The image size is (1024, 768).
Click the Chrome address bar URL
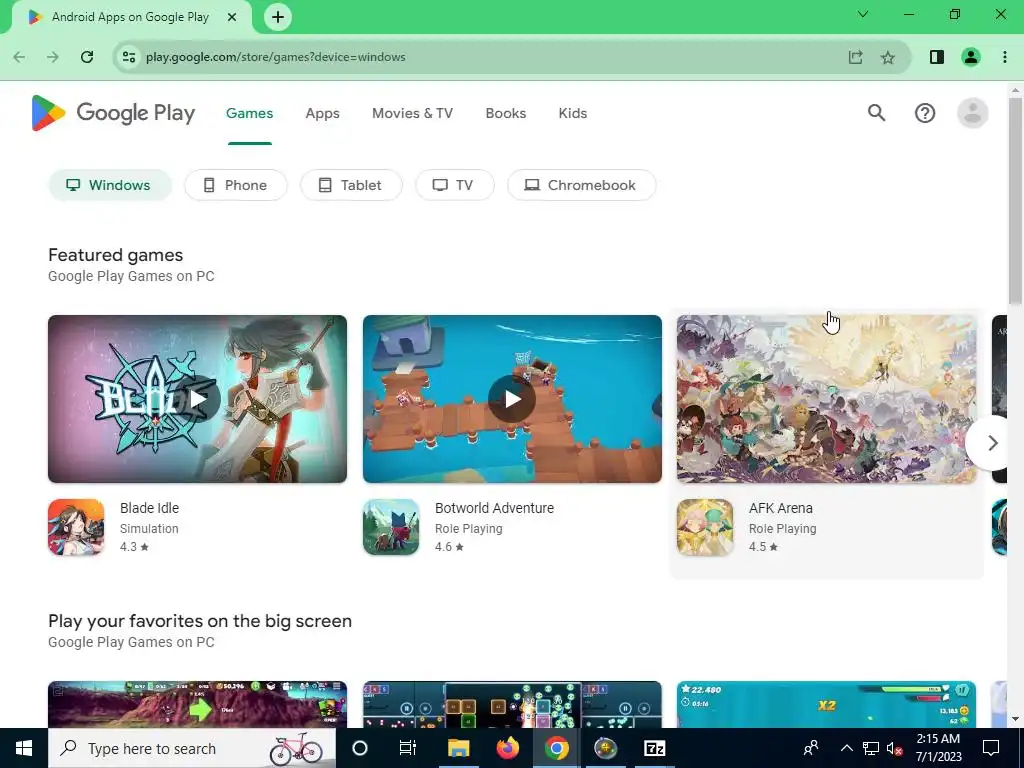276,57
